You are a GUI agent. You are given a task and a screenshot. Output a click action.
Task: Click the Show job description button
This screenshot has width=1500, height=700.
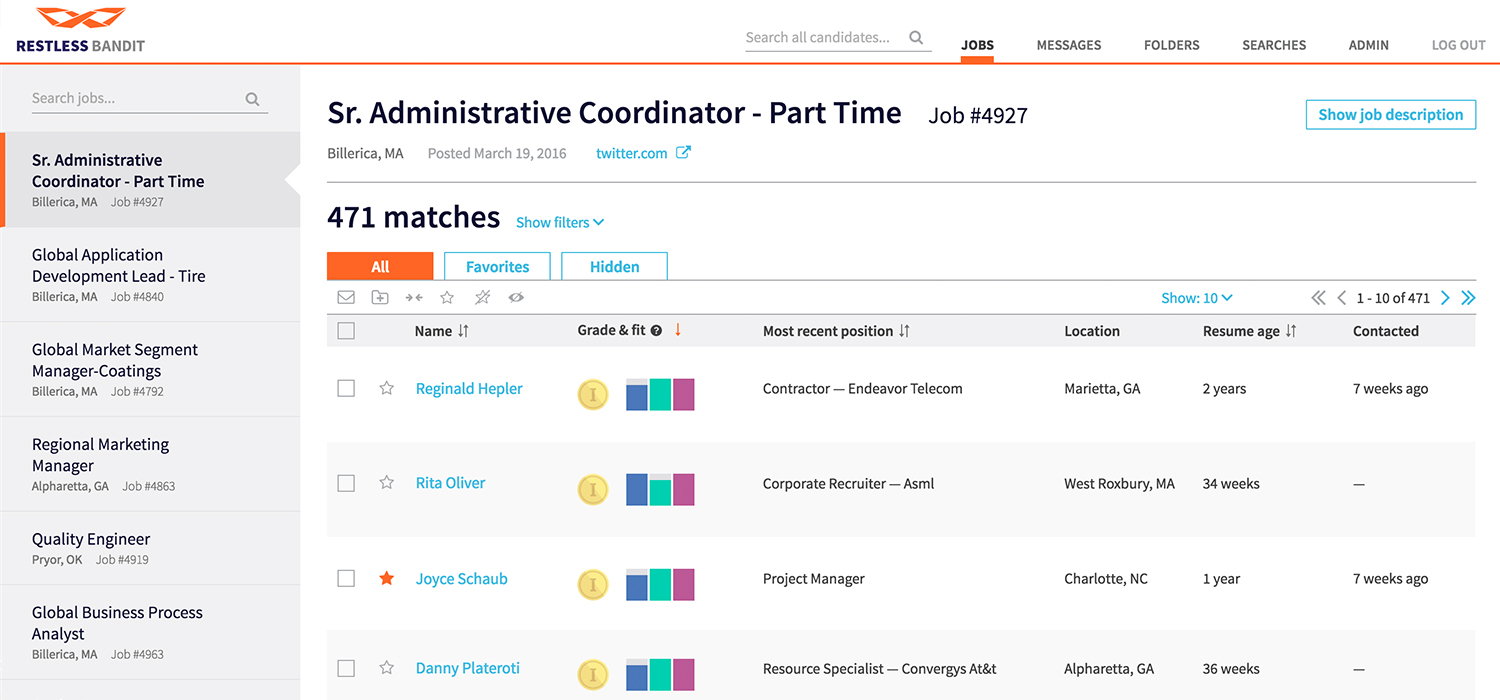(x=1390, y=115)
